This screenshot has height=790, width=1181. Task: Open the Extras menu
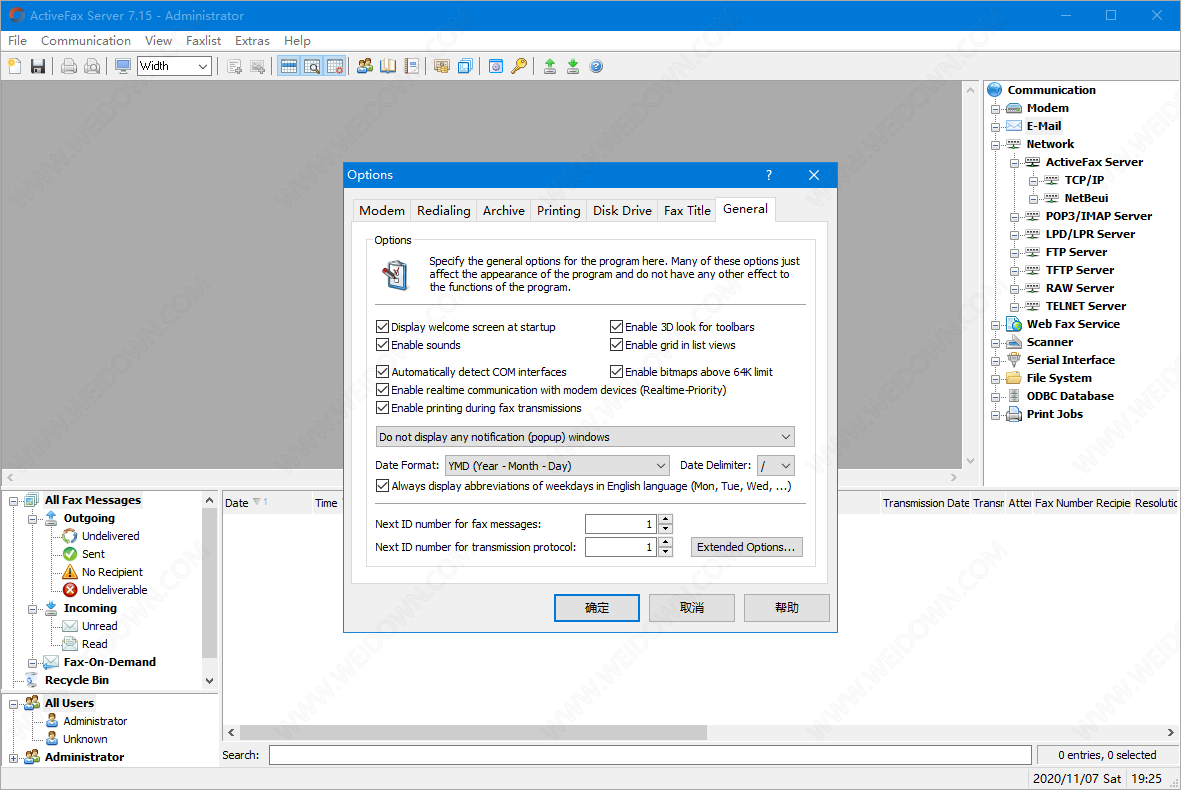pos(252,41)
